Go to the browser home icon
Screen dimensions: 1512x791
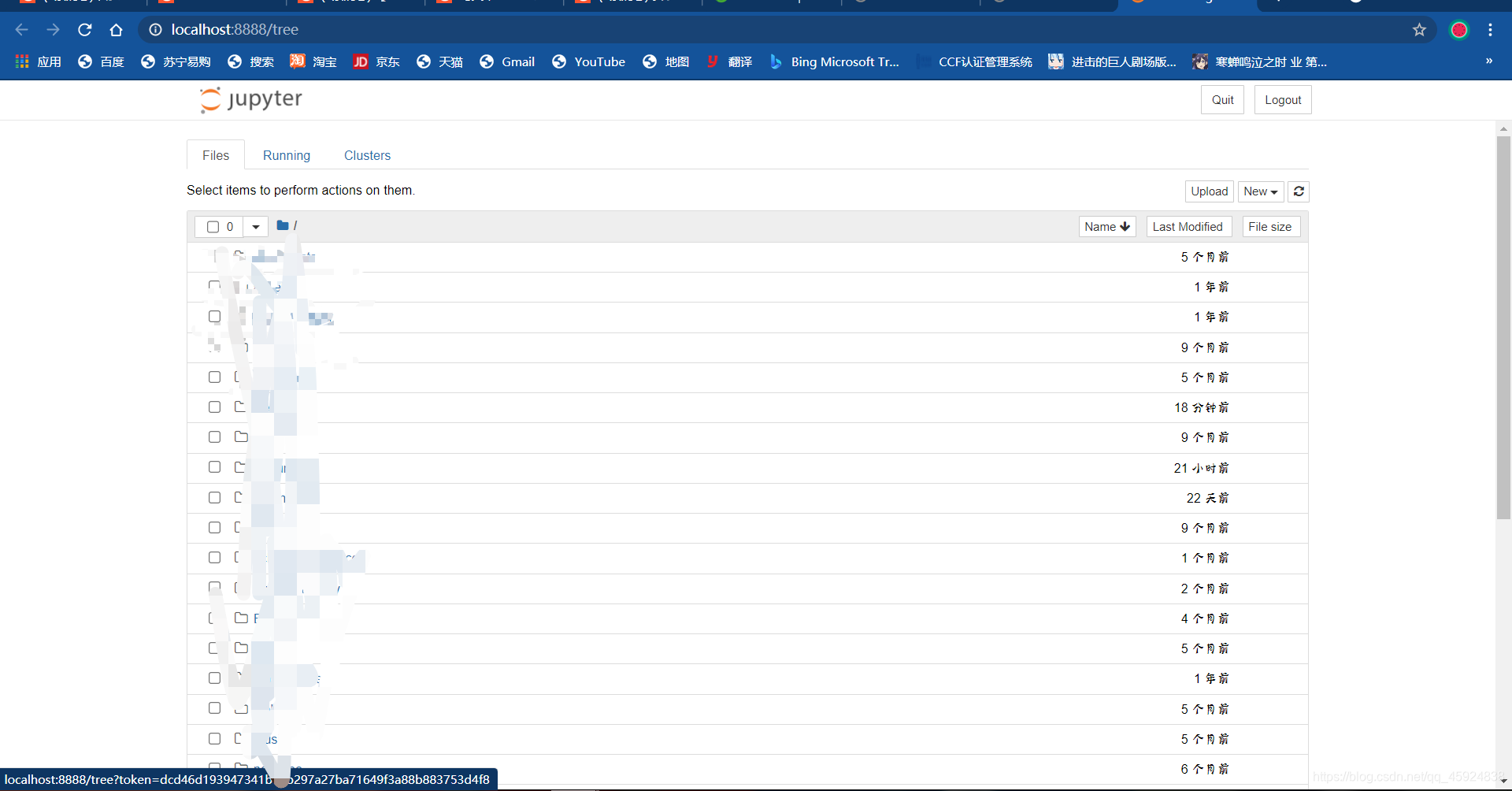(117, 30)
